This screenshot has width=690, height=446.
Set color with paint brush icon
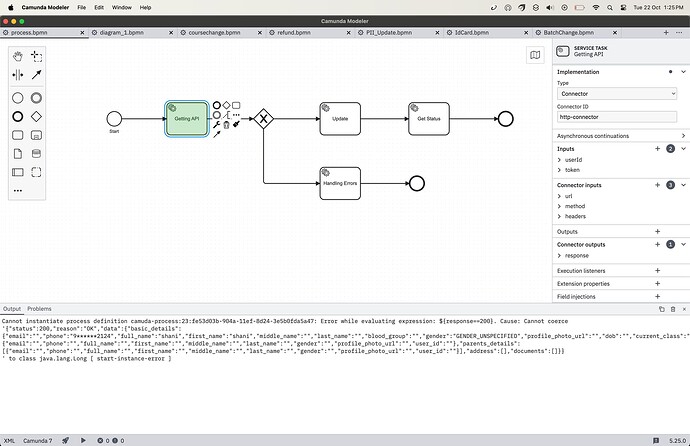click(x=236, y=124)
